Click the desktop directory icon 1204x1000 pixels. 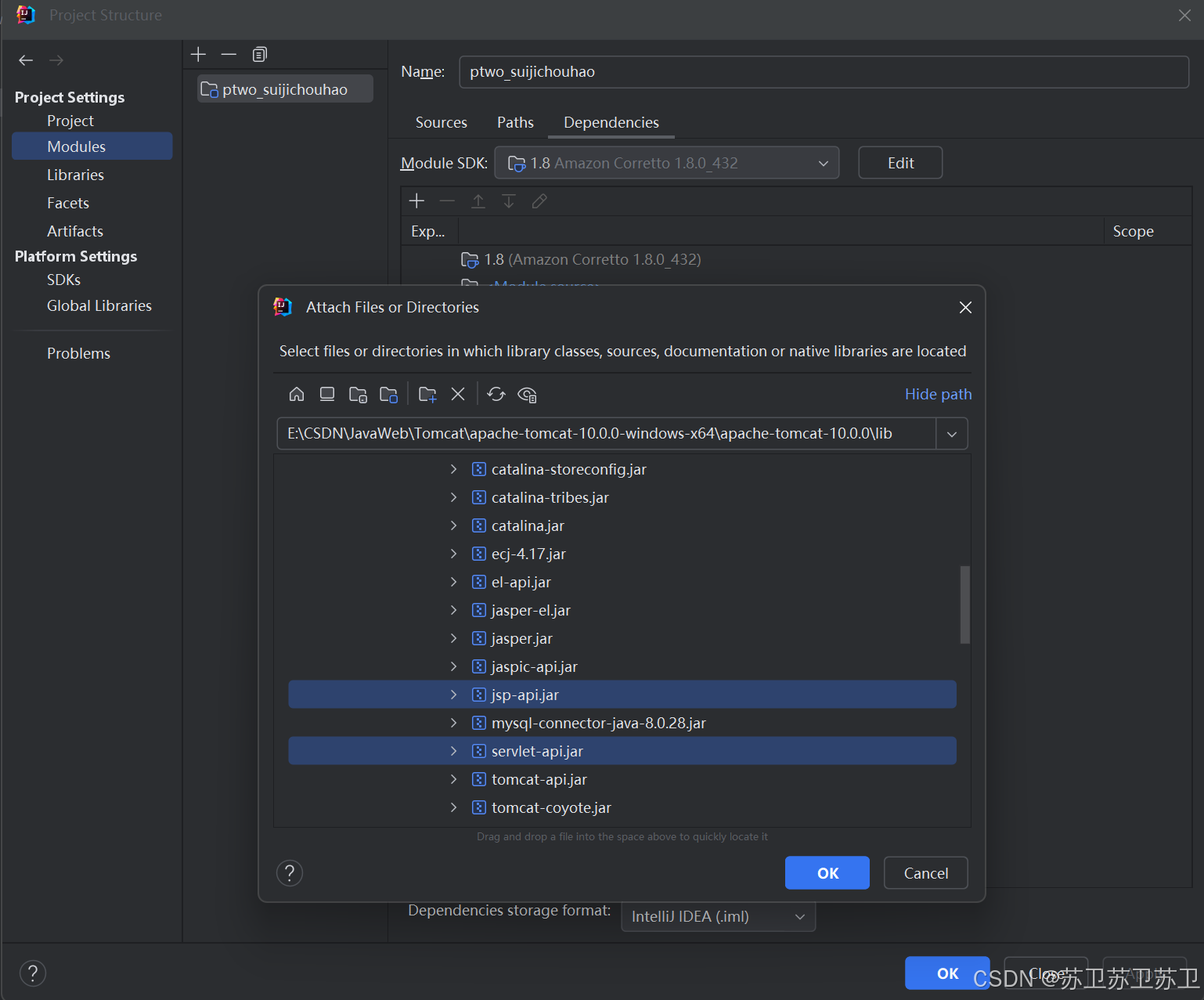pos(327,394)
